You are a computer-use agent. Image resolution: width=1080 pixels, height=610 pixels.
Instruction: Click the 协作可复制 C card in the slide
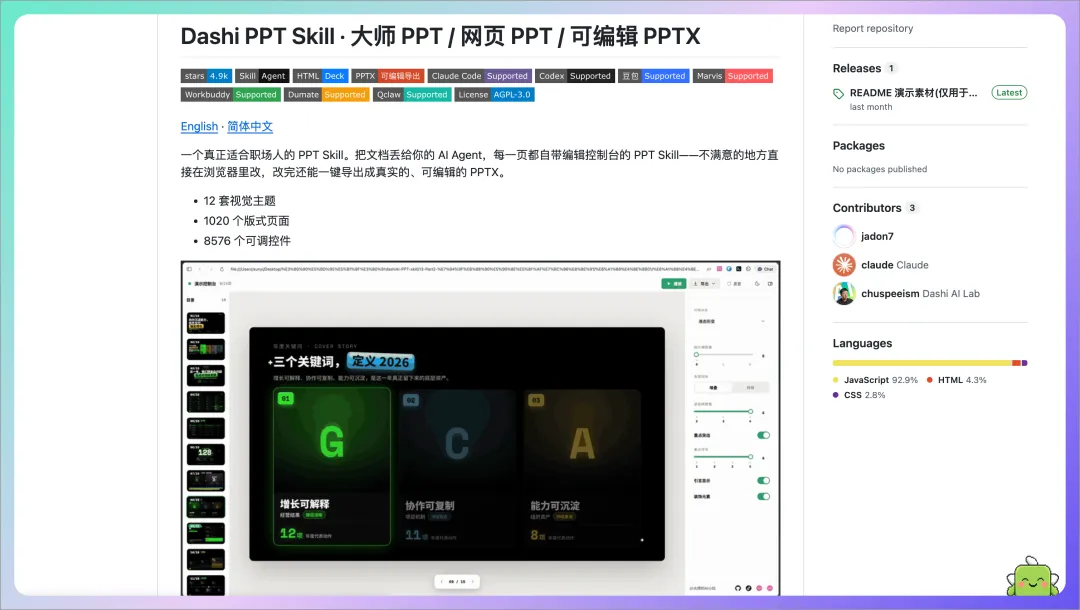[457, 467]
